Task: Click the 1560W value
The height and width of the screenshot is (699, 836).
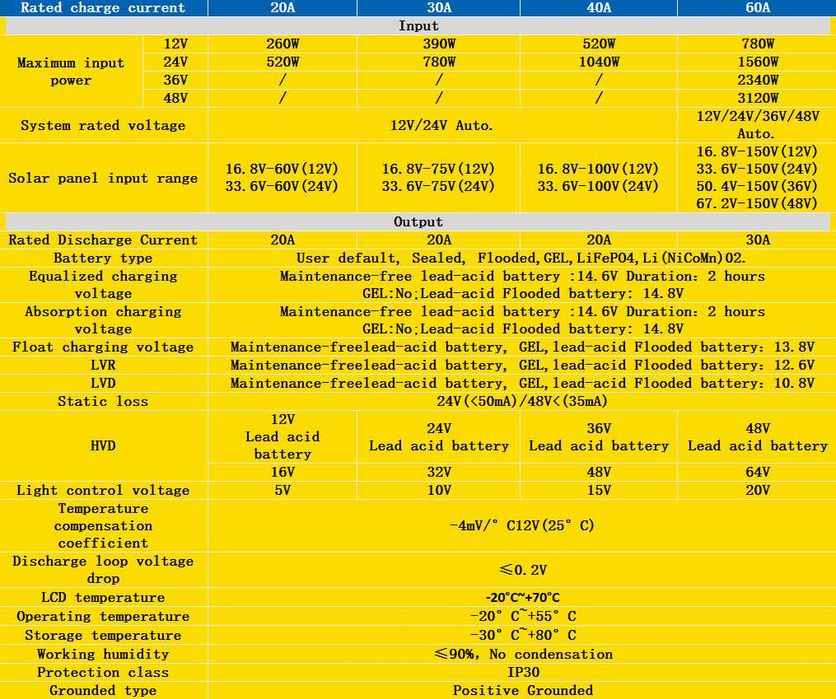Action: pyautogui.click(x=758, y=62)
